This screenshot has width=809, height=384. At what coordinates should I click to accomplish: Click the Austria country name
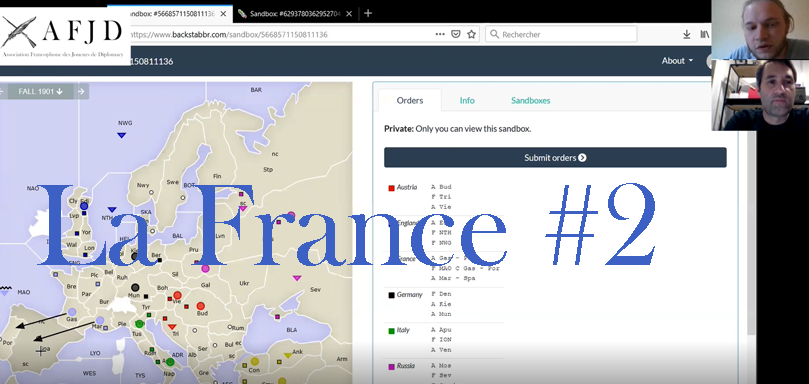(407, 187)
